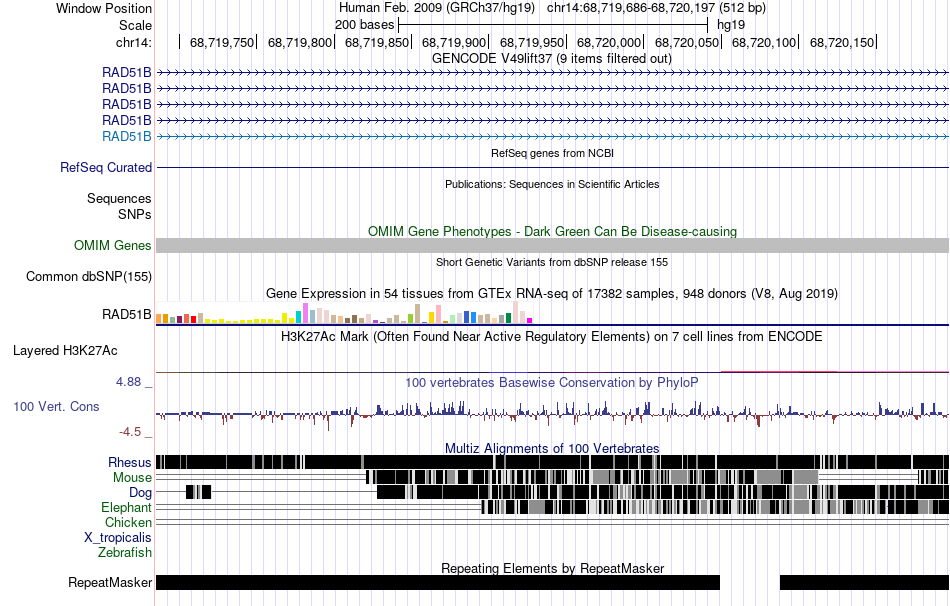
Task: Click the Chicken alignment label
Action: (128, 522)
